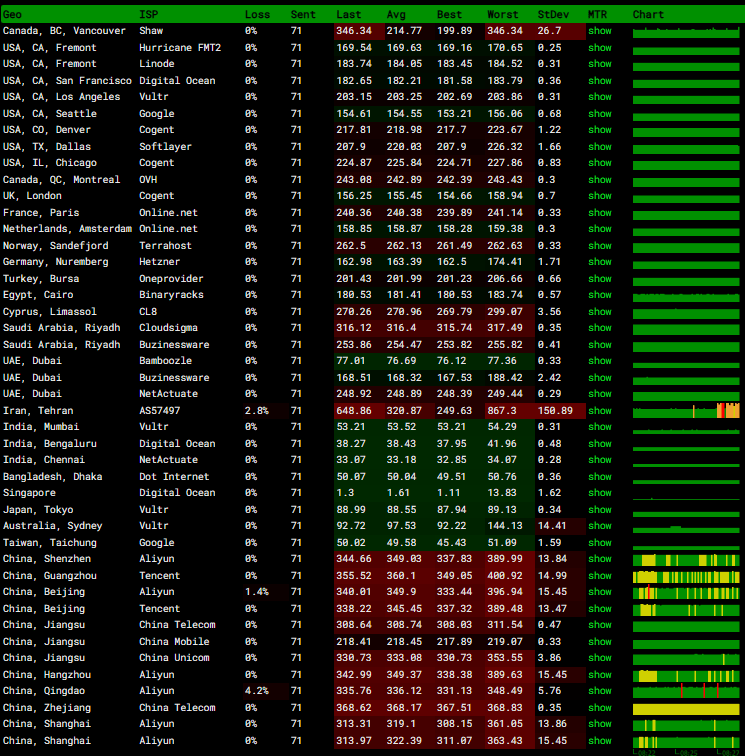This screenshot has width=745, height=756.
Task: Show MTR for Zhejiang China Telecom
Action: pyautogui.click(x=599, y=708)
